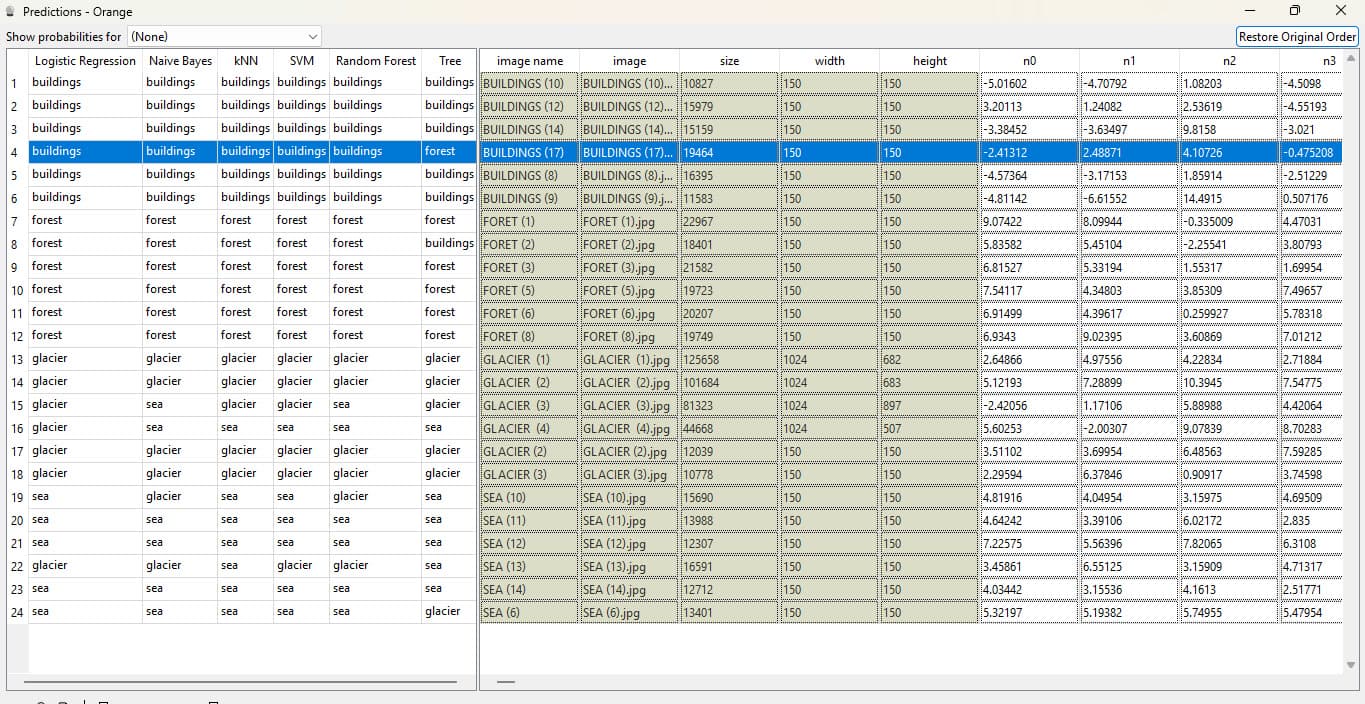
Task: Open the 'Show probabilities for' dropdown
Action: (224, 37)
